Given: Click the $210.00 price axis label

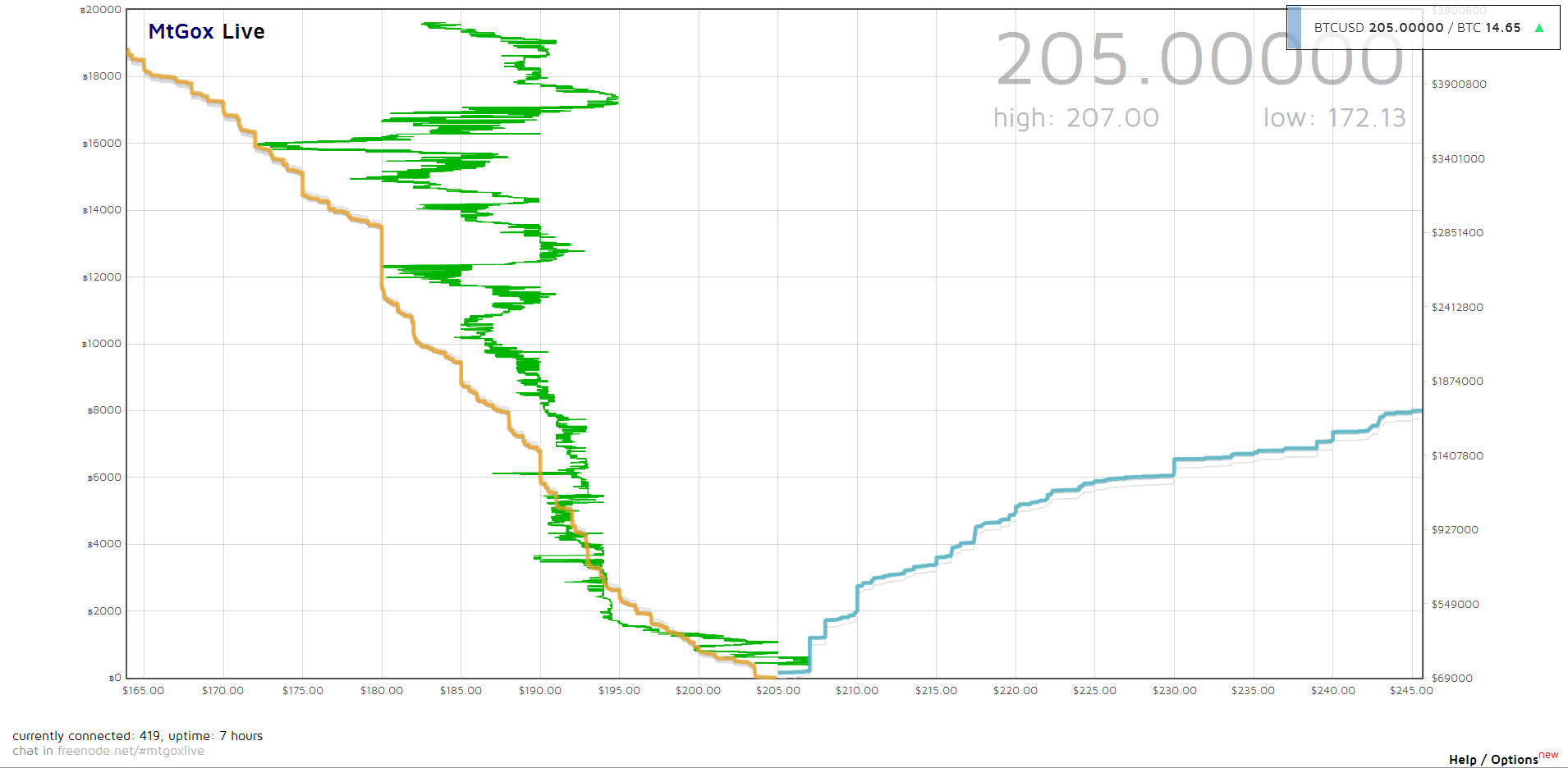Looking at the screenshot, I should pos(857,691).
